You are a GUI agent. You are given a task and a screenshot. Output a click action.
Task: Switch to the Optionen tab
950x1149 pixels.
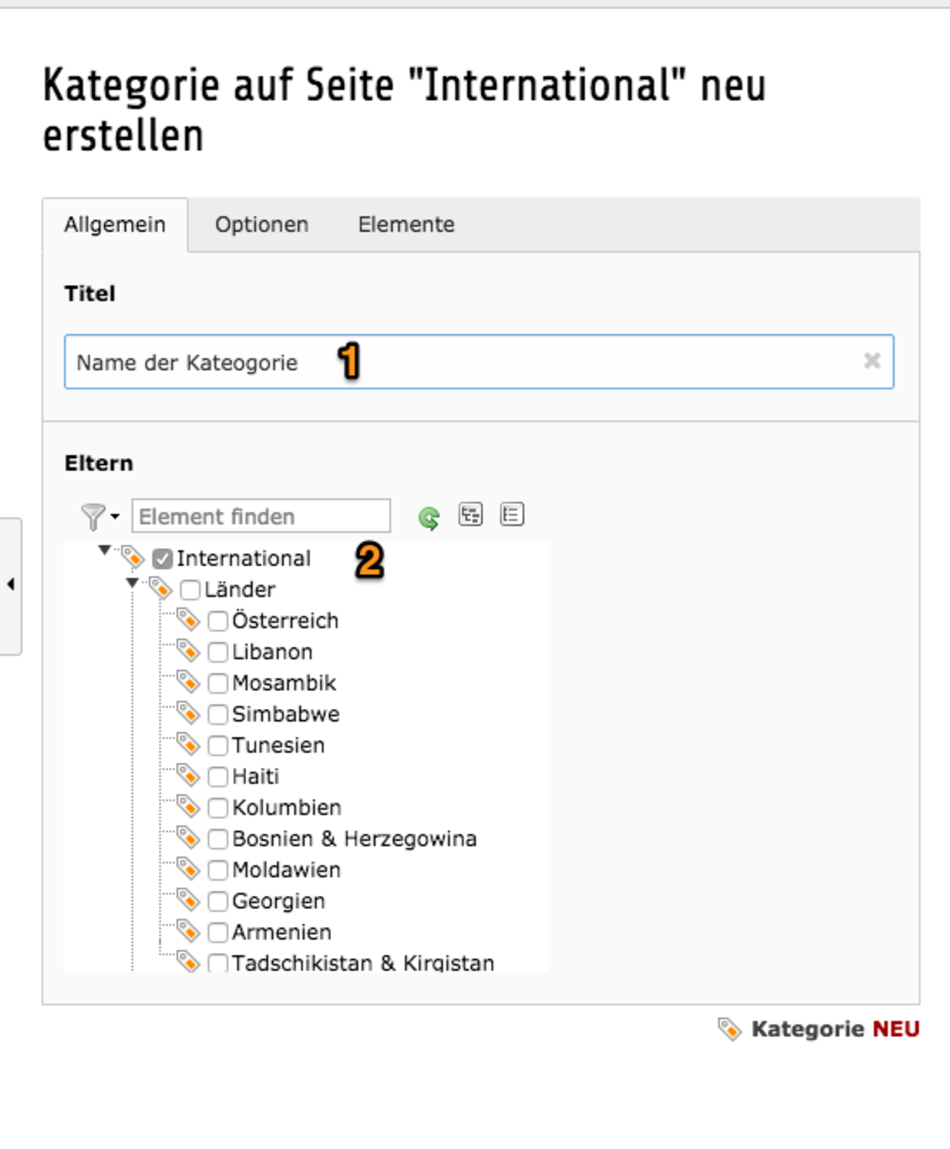[262, 224]
